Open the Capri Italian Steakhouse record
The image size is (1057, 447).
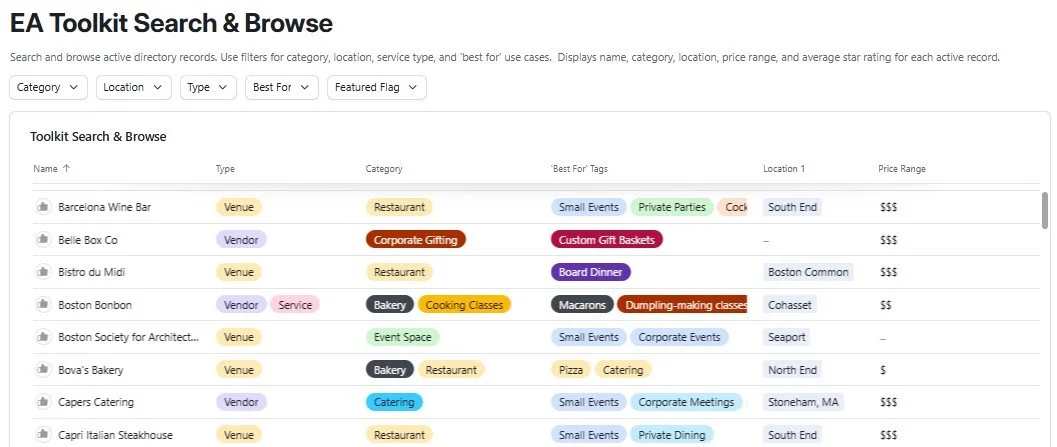[x=115, y=435]
